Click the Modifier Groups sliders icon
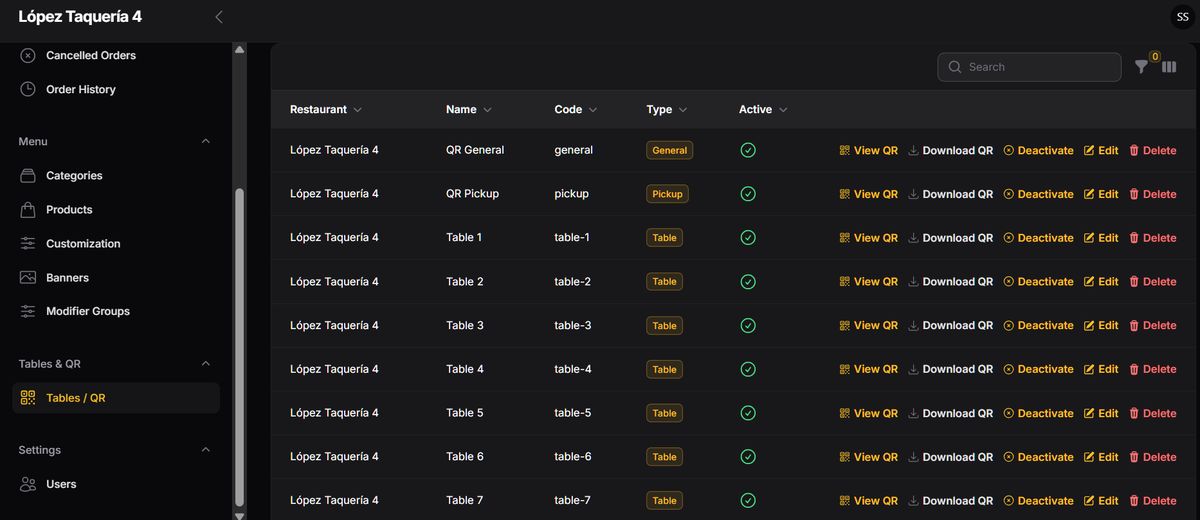 (x=28, y=311)
